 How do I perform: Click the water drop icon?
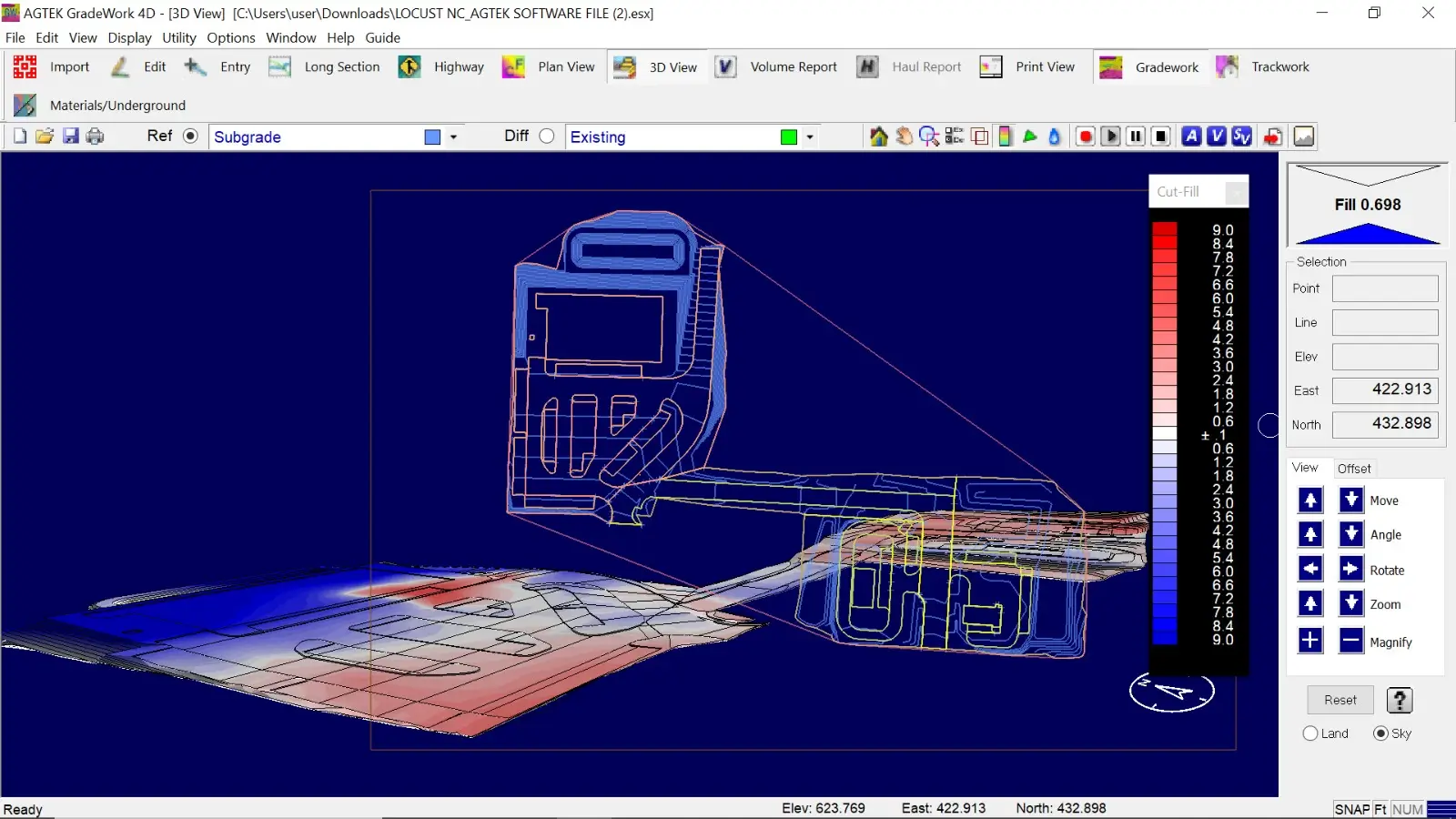point(1054,136)
